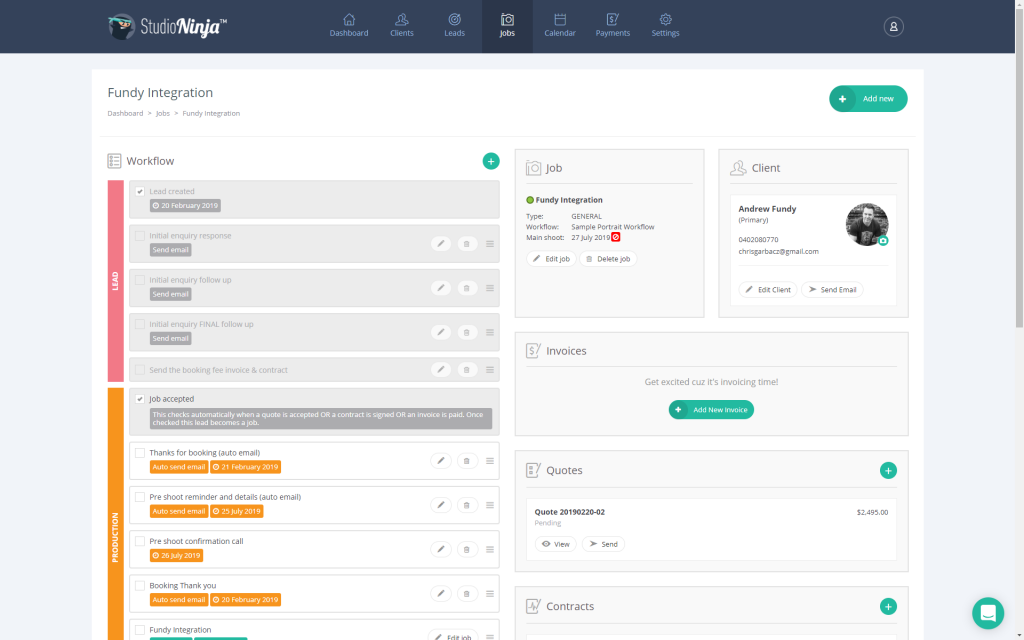Viewport: 1024px width, 640px height.
Task: Open the Calendar page
Action: pos(560,26)
